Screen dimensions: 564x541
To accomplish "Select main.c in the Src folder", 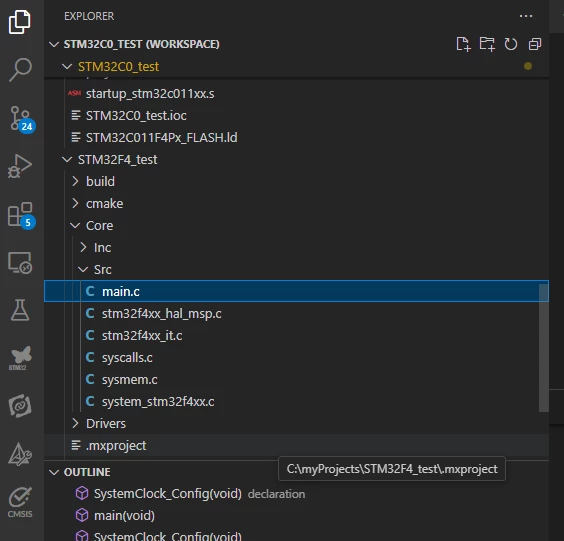I will 296,291.
